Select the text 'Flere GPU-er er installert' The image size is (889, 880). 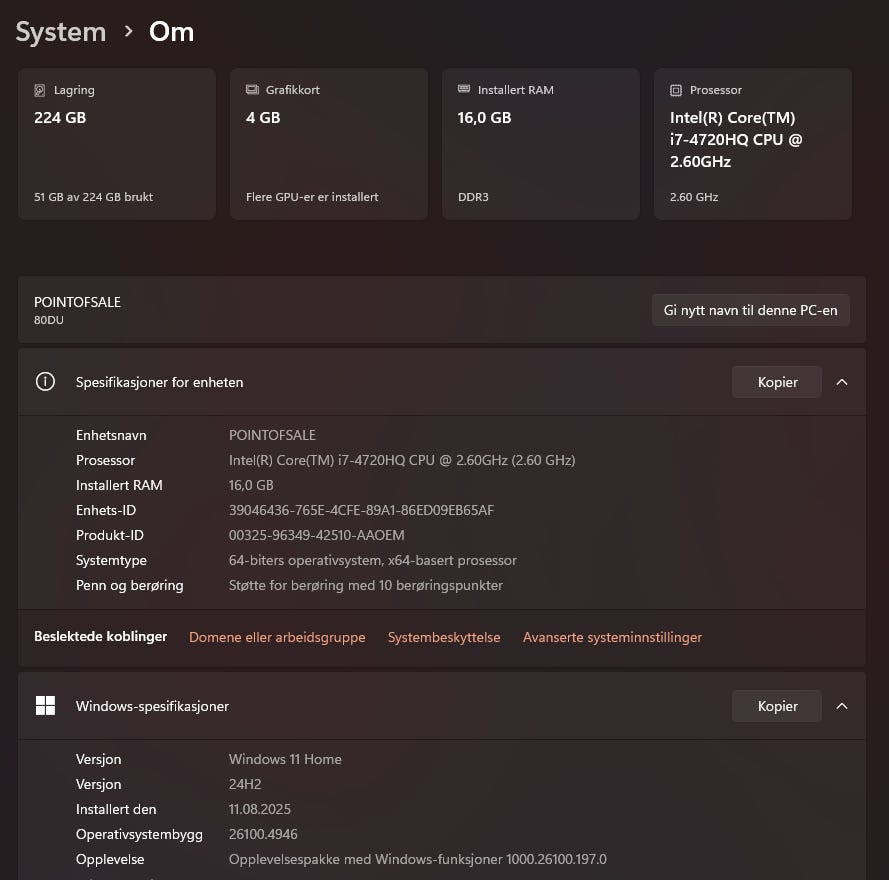[x=312, y=197]
